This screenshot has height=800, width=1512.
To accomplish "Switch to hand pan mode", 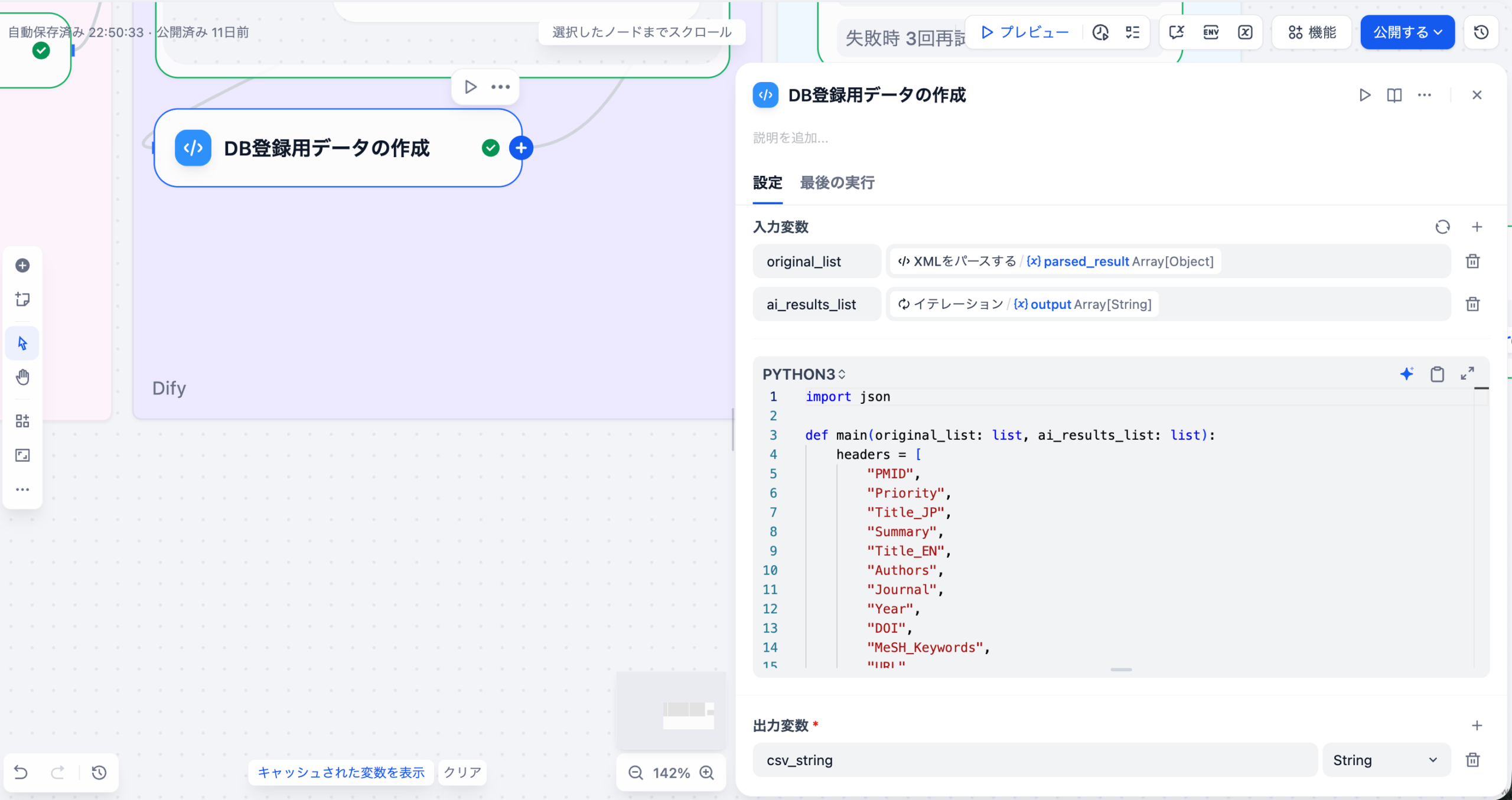I will point(22,377).
